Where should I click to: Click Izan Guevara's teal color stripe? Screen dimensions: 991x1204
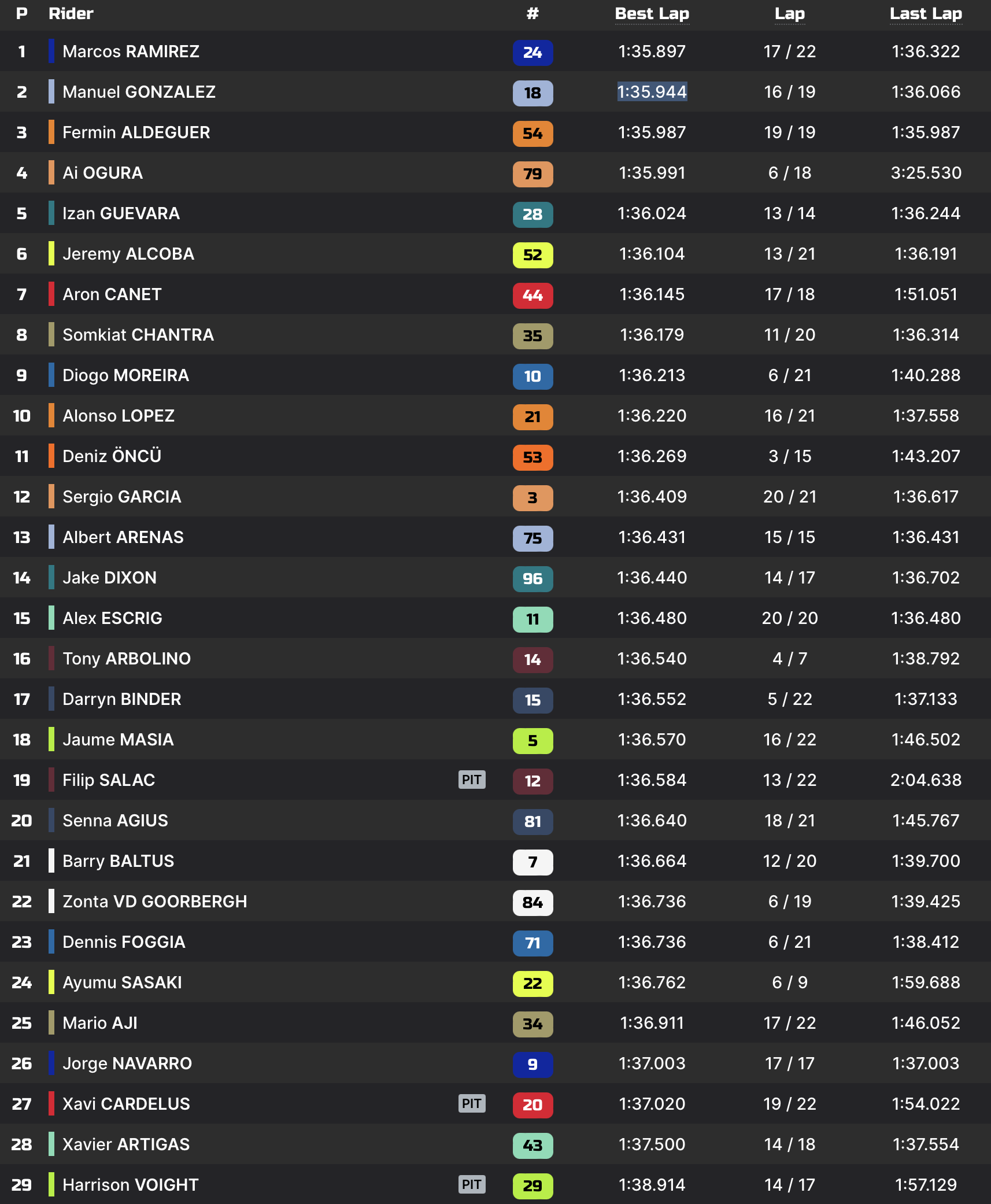coord(51,213)
